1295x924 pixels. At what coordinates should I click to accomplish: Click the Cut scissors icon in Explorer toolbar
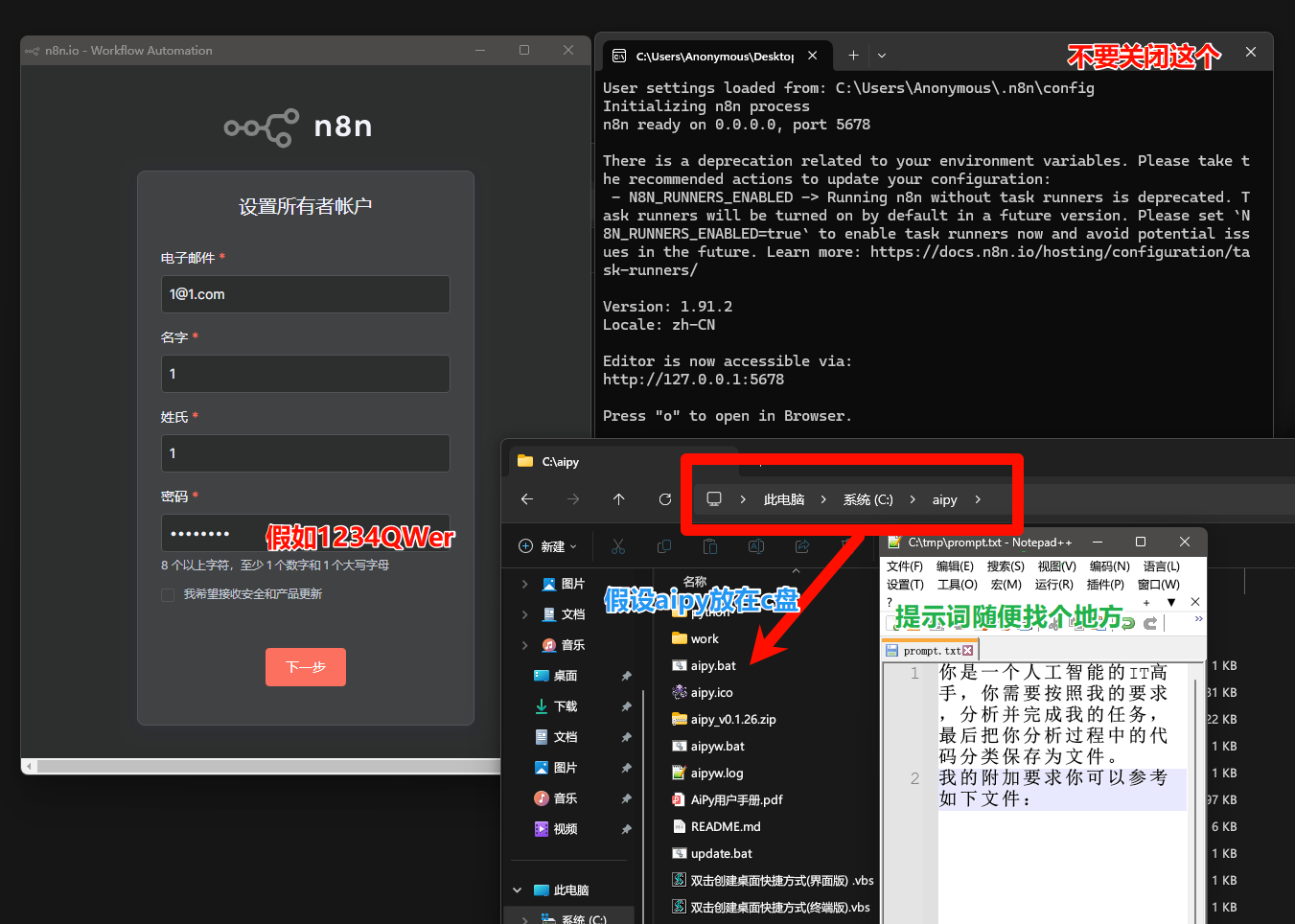pyautogui.click(x=618, y=546)
